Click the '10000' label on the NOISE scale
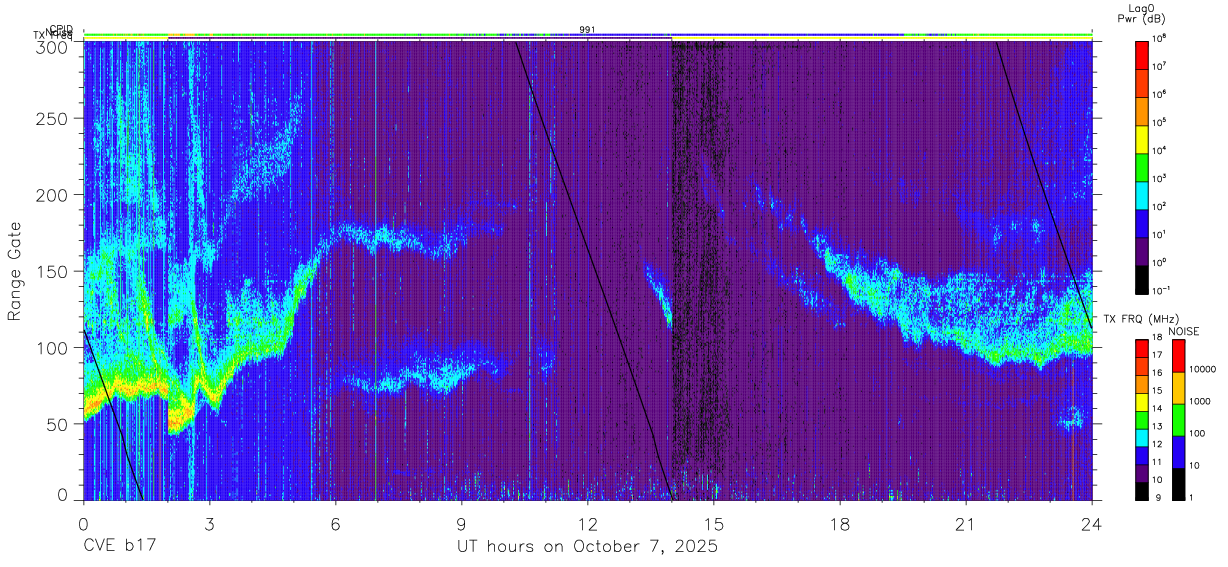Viewport: 1228px width, 567px height. (1202, 369)
